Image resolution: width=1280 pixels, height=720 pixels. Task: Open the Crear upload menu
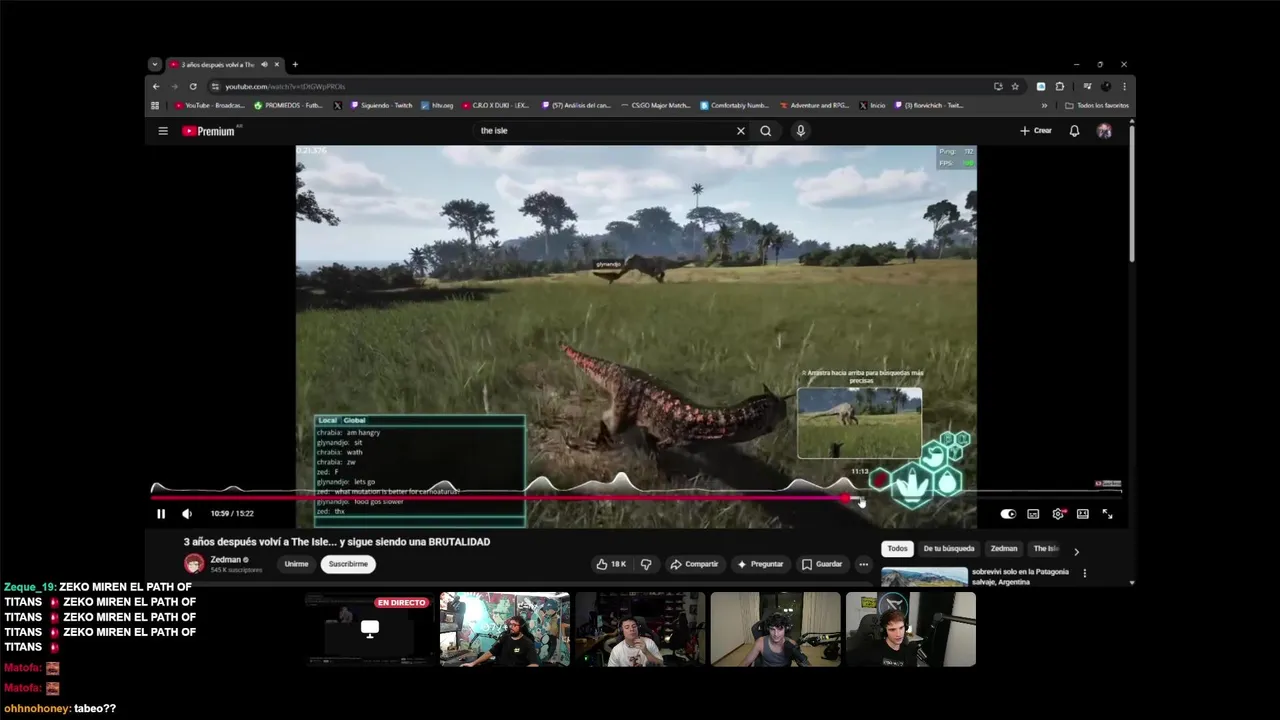(x=1036, y=131)
